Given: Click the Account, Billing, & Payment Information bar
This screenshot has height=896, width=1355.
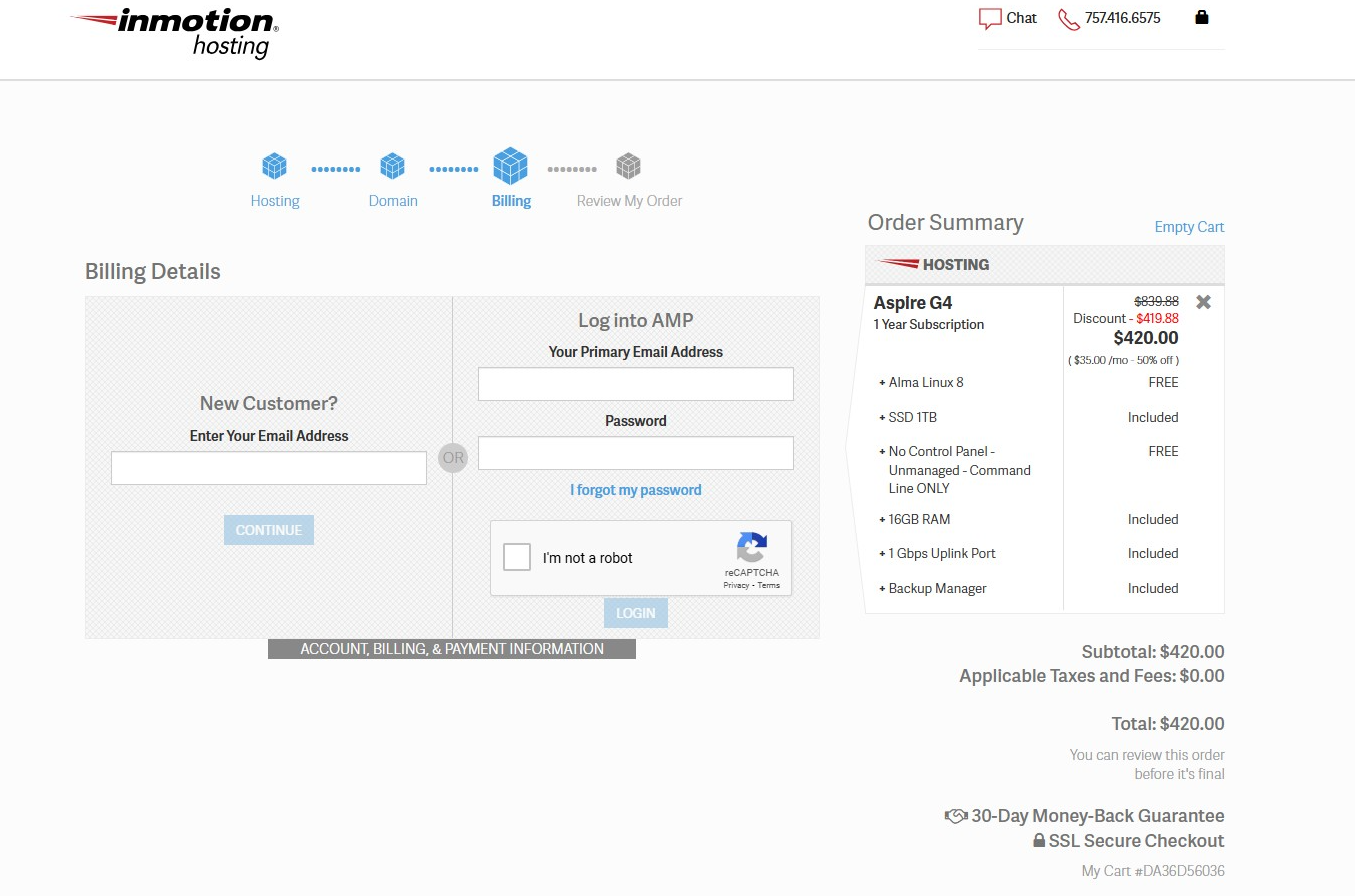Looking at the screenshot, I should coord(452,649).
